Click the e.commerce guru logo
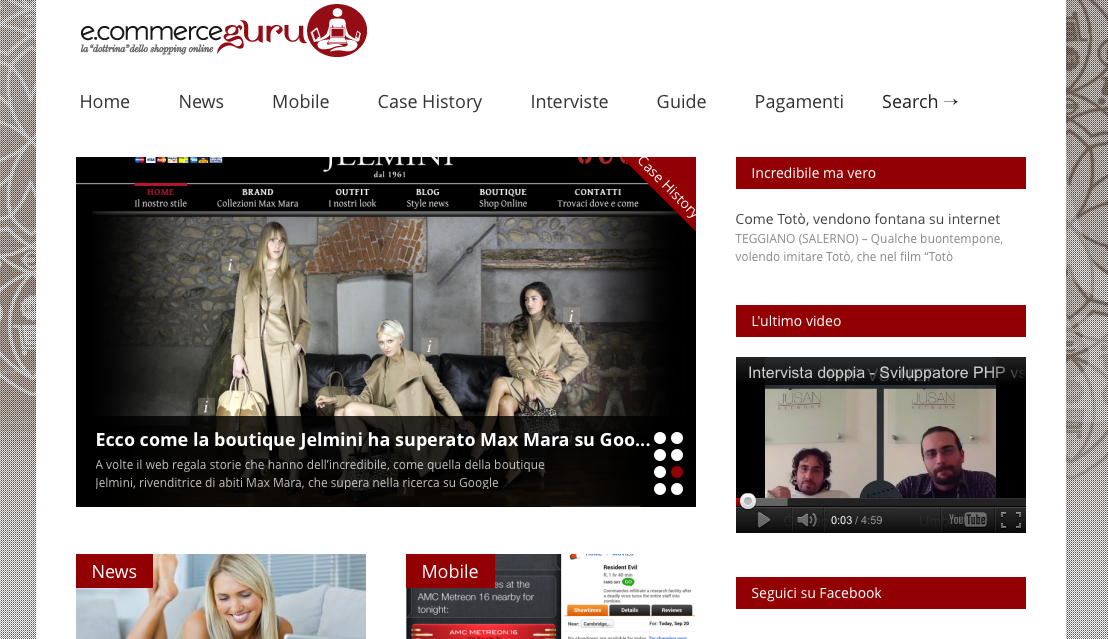The width and height of the screenshot is (1108, 639). pyautogui.click(x=223, y=30)
